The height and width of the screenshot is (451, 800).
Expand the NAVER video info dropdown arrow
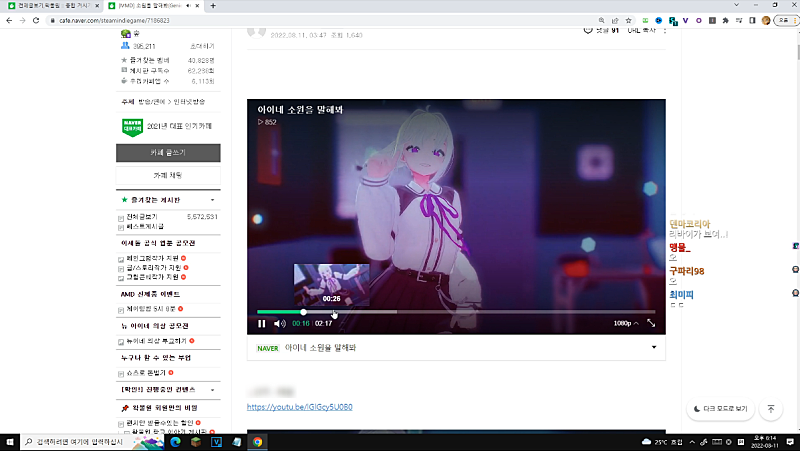[x=654, y=347]
